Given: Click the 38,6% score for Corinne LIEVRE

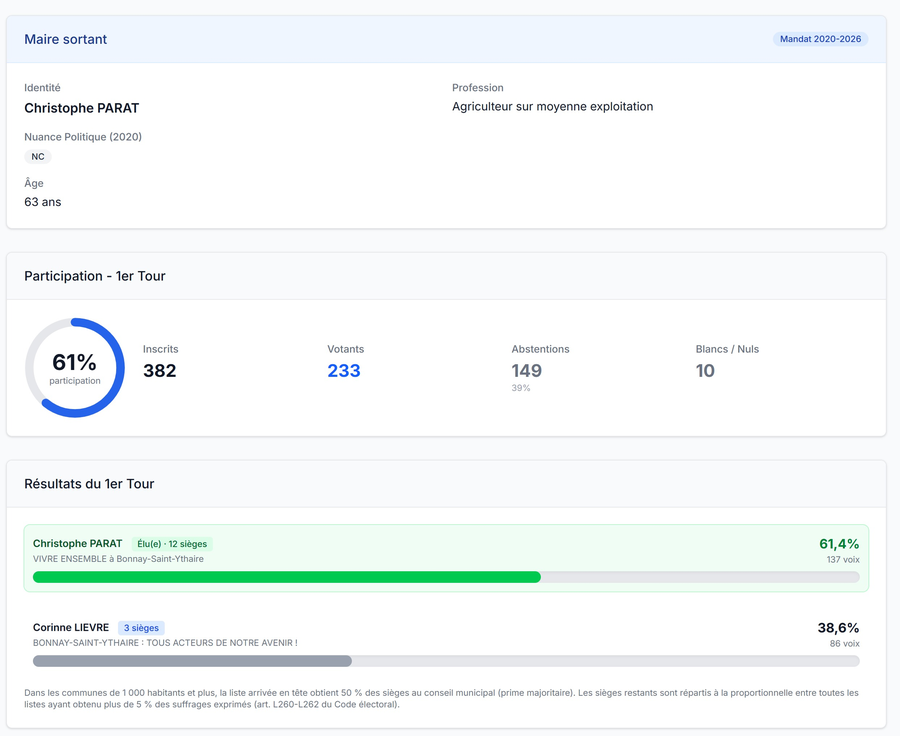Looking at the screenshot, I should tap(838, 628).
